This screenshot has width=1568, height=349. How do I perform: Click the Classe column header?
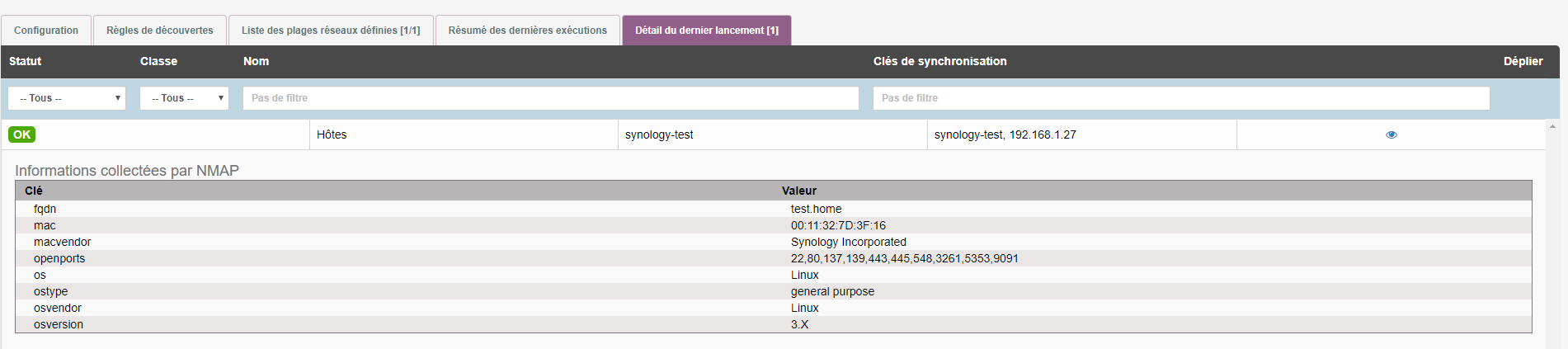[158, 61]
